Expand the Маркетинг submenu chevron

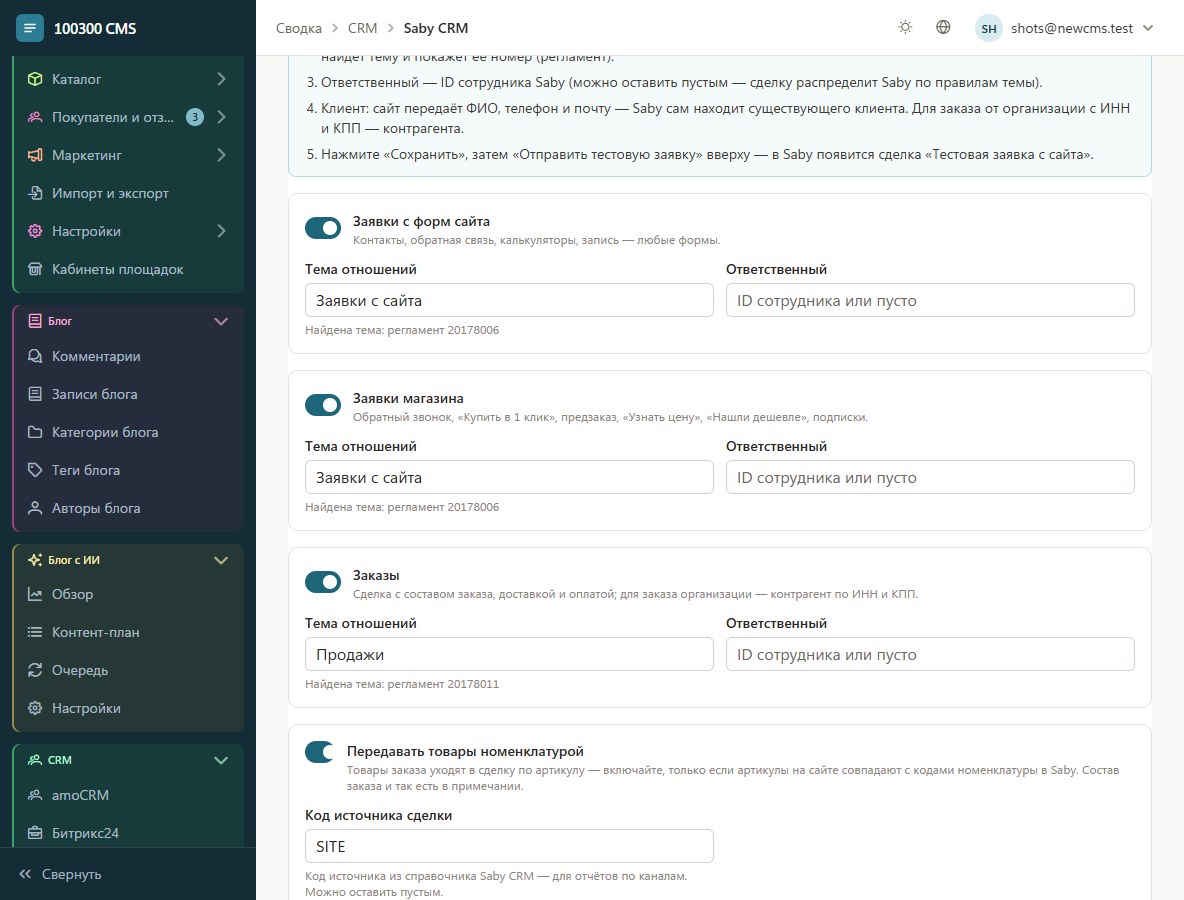(x=221, y=156)
